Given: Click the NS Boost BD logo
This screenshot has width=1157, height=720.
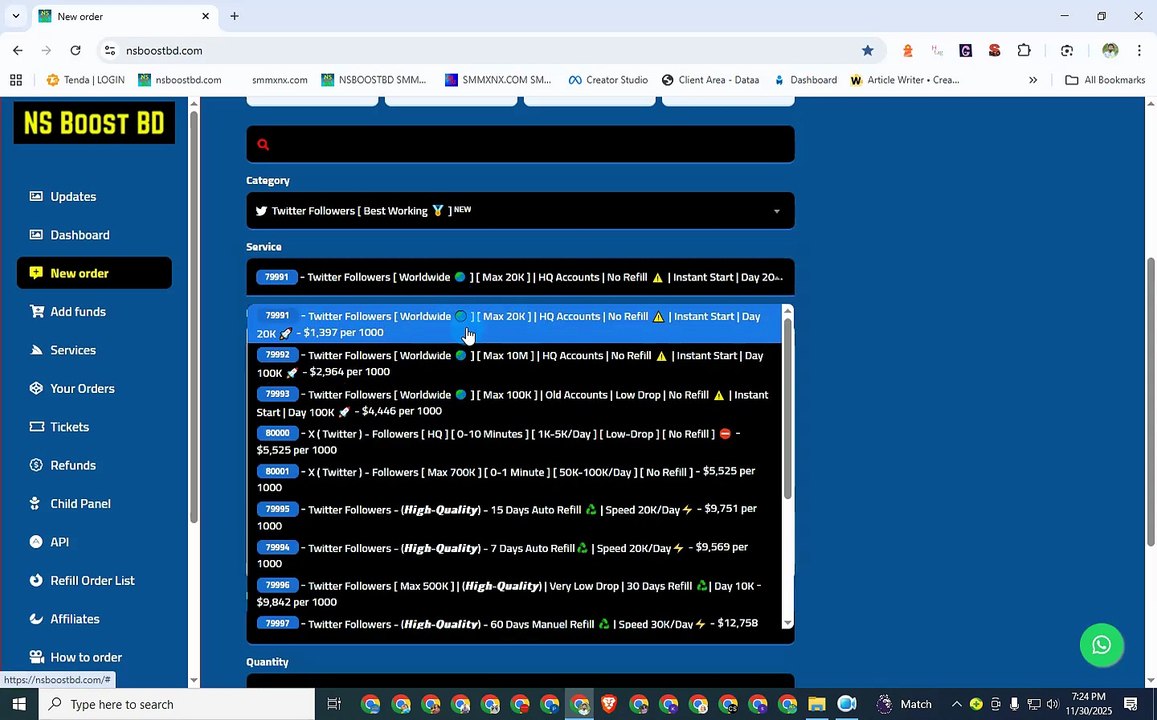Looking at the screenshot, I should pos(94,122).
